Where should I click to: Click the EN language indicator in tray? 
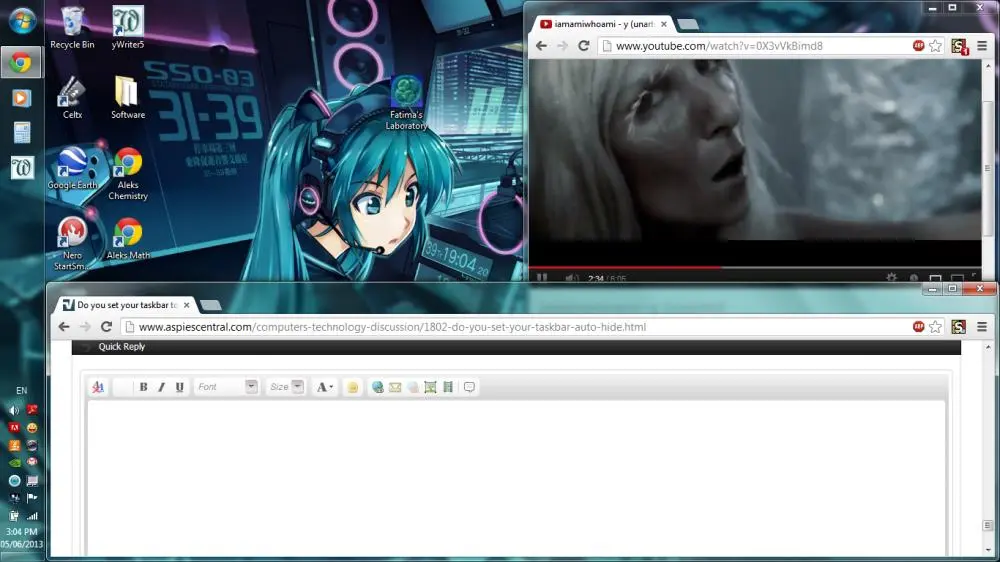[x=22, y=390]
